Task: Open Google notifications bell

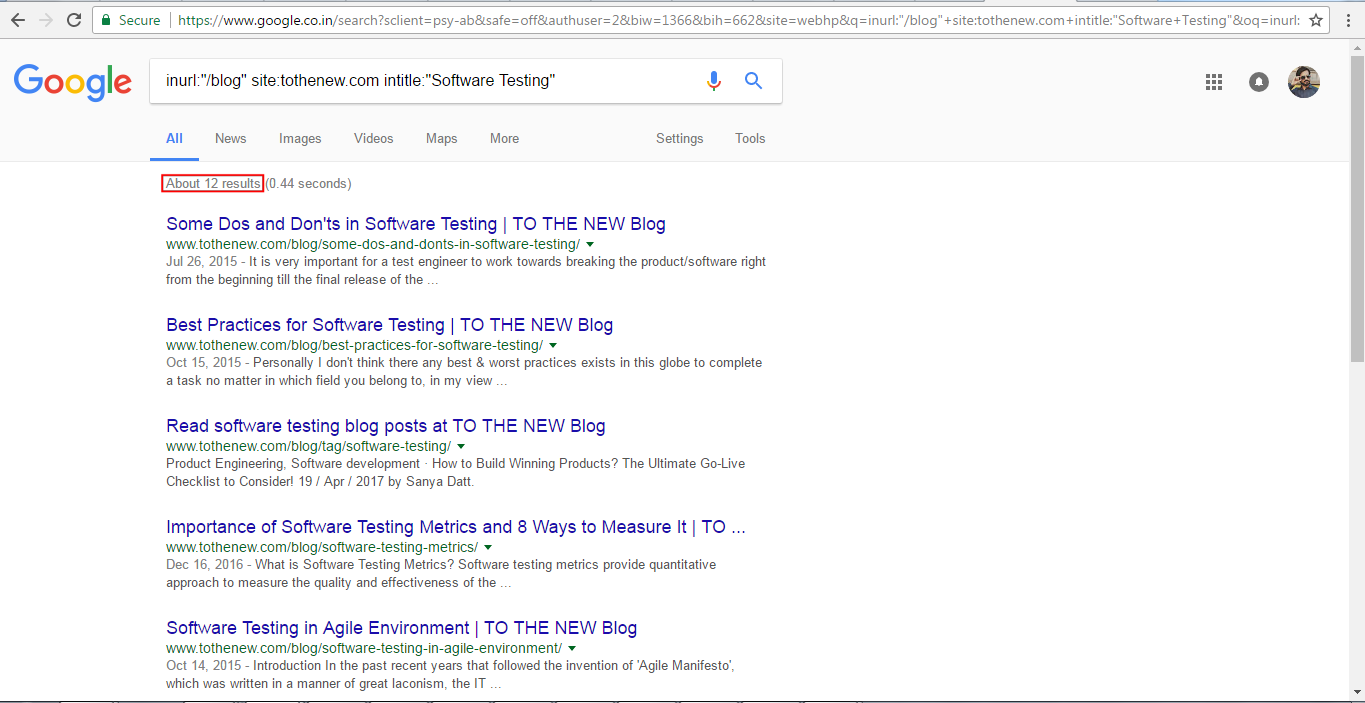Action: [x=1258, y=82]
